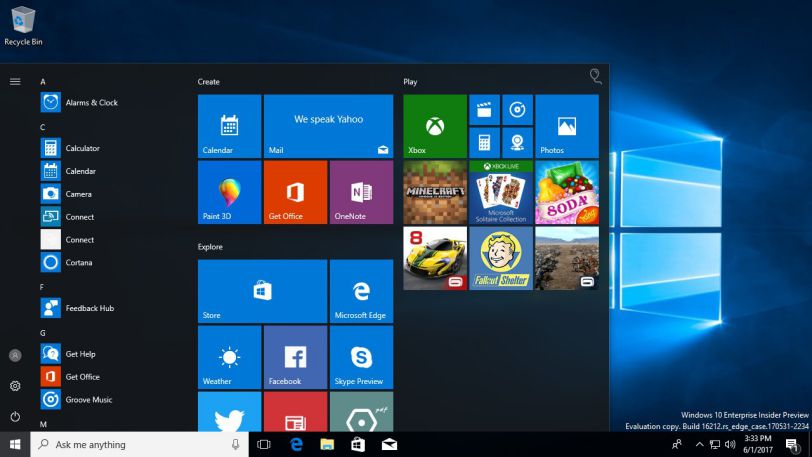Show hidden tray icons chevron
This screenshot has width=812, height=457.
click(699, 445)
